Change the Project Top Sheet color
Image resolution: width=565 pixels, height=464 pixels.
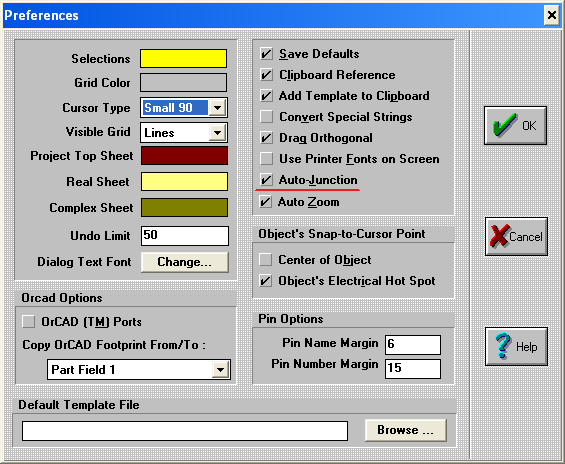(184, 156)
